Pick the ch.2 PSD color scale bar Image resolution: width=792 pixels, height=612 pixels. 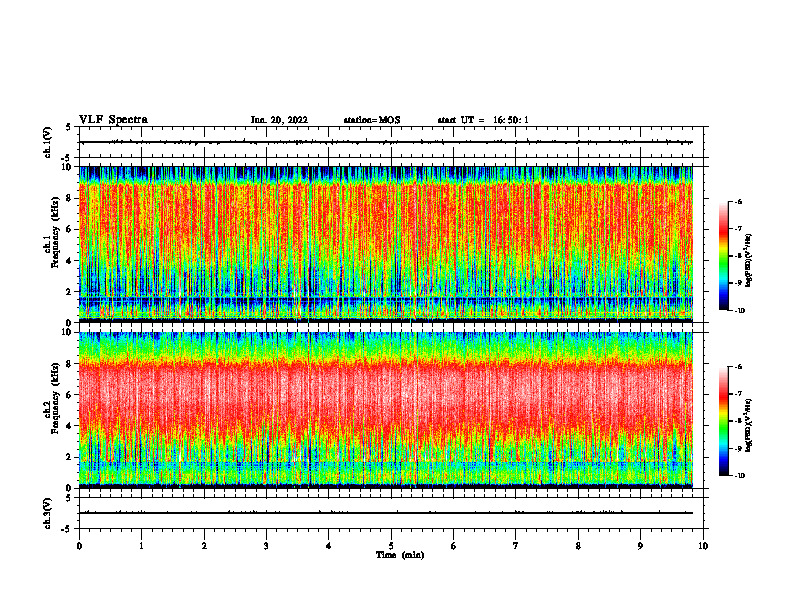723,421
